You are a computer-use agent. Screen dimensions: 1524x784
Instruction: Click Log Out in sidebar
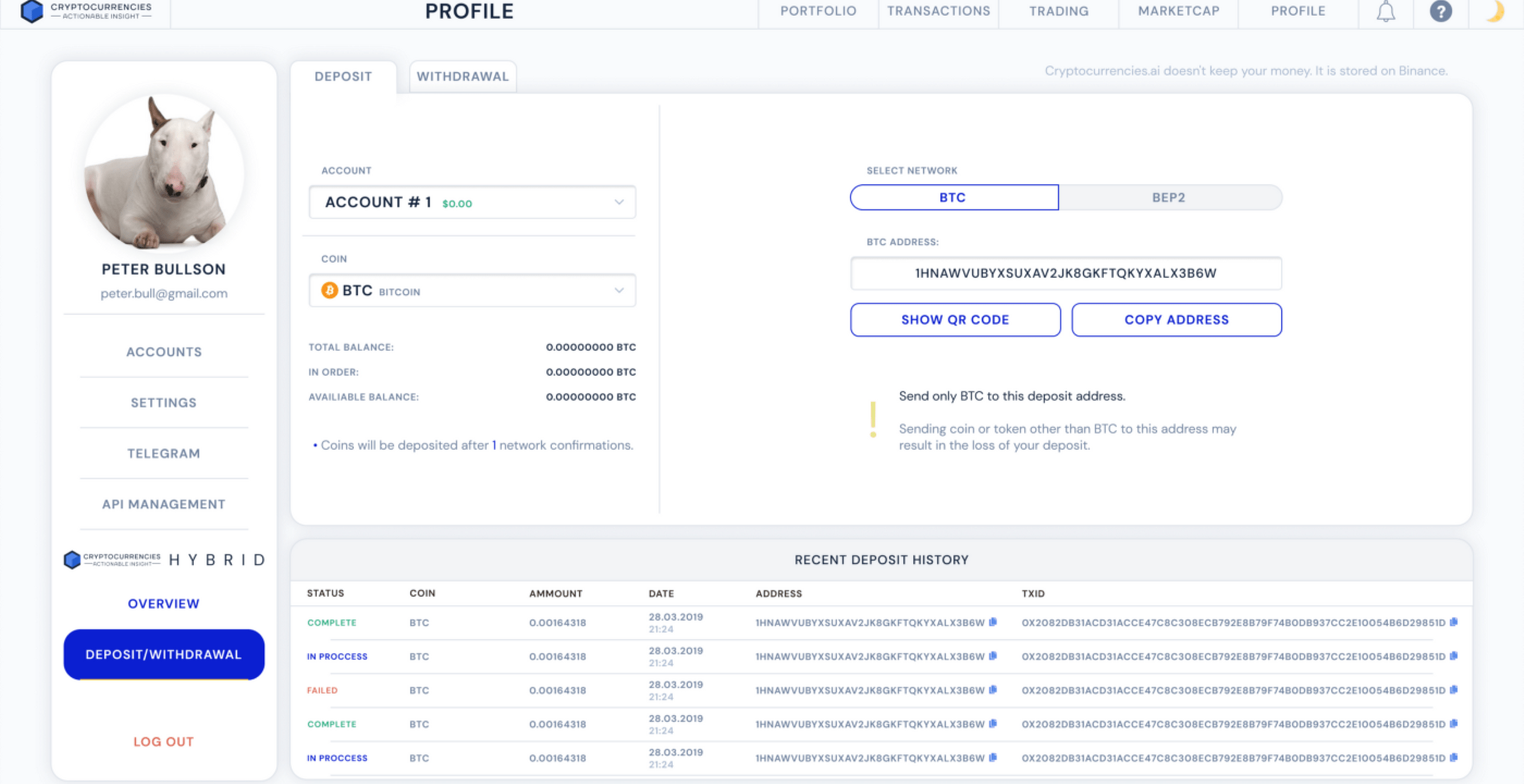164,741
